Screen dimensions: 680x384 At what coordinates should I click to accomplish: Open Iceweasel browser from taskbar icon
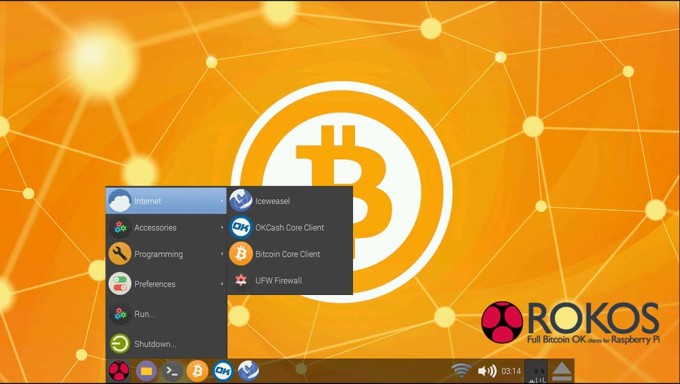(248, 371)
